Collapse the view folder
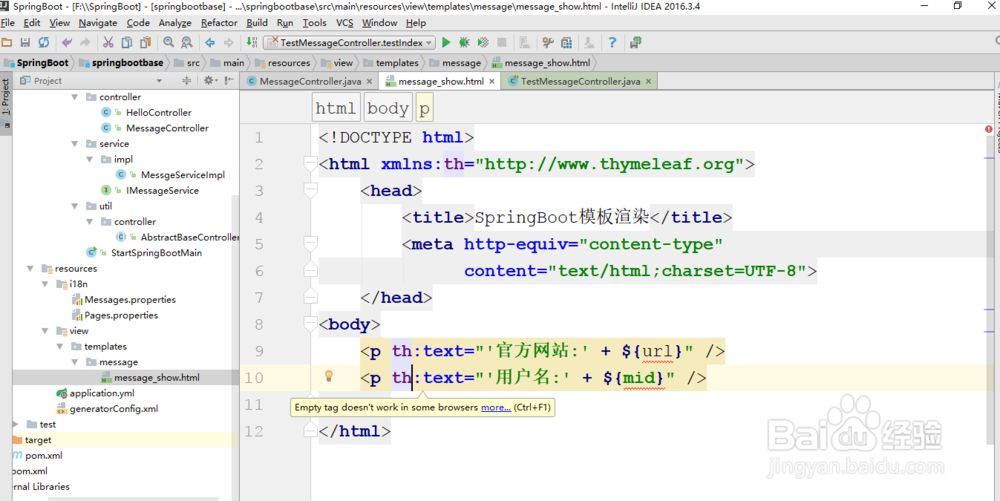 (45, 331)
